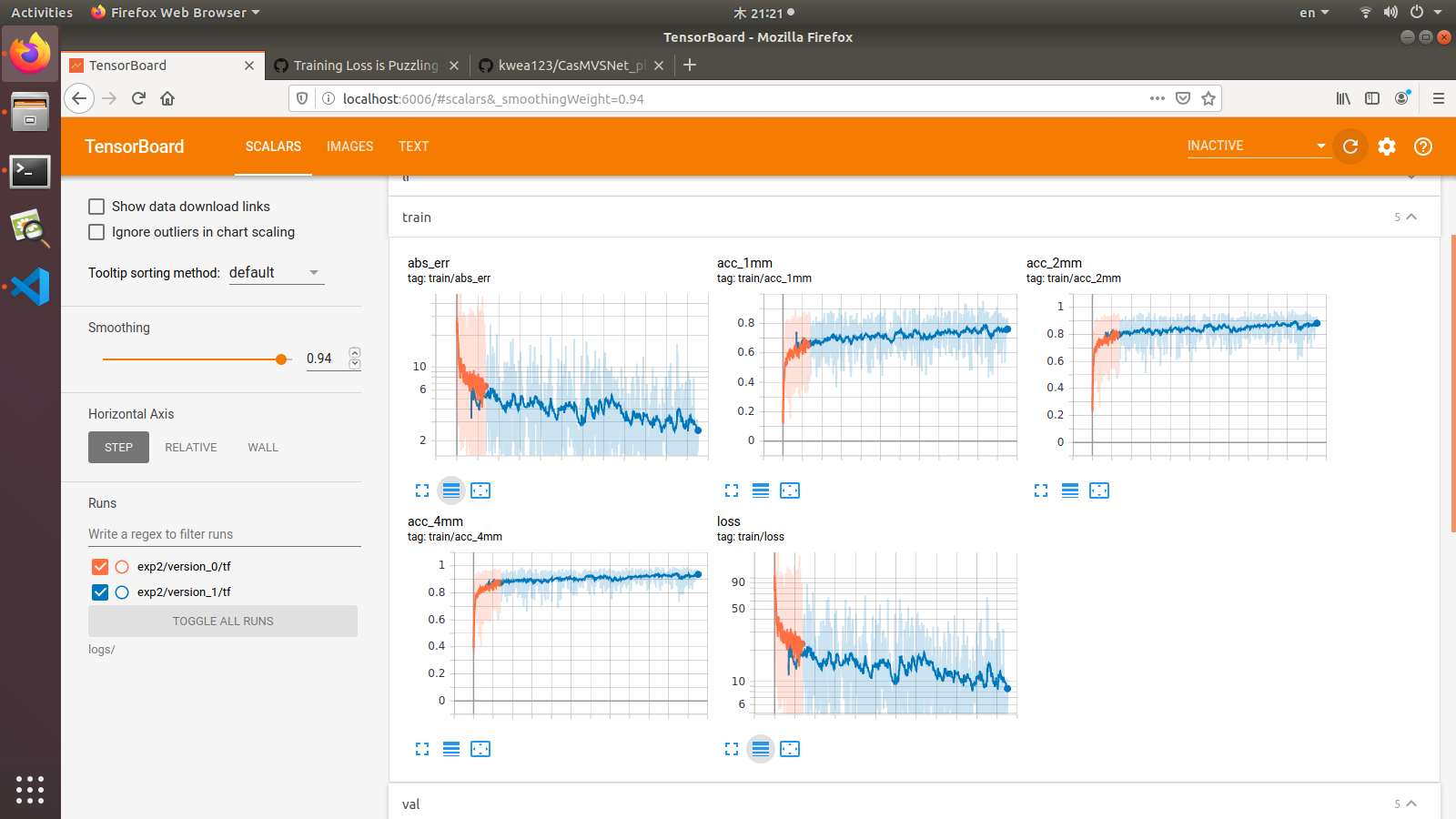Switch to the TEXT tab
The height and width of the screenshot is (819, 1456).
click(x=413, y=147)
